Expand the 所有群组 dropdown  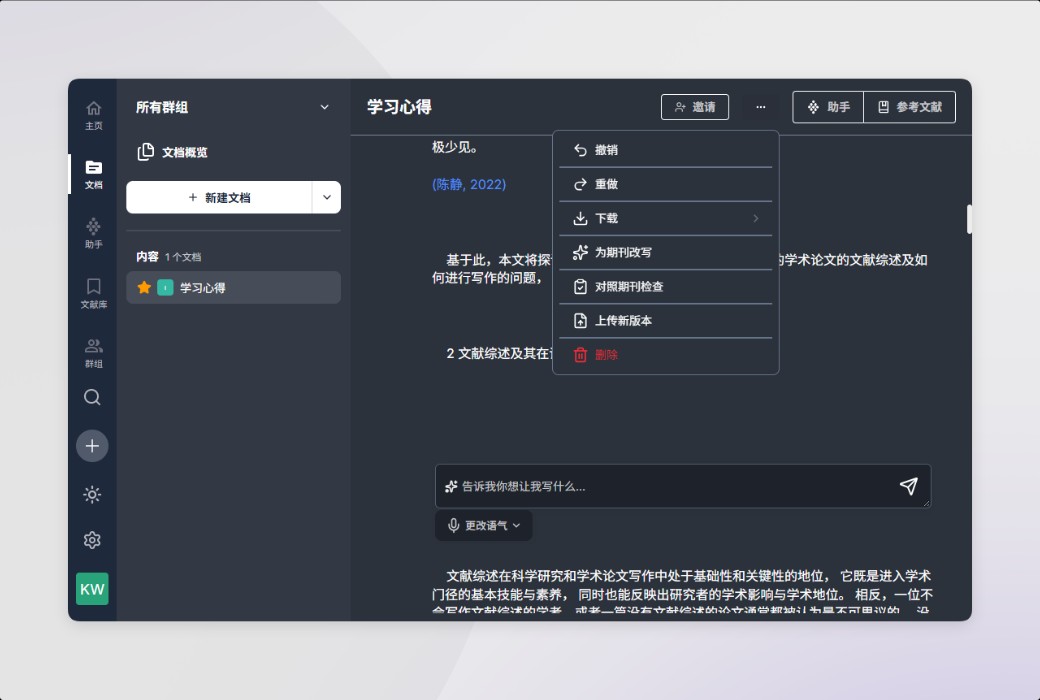click(x=324, y=107)
